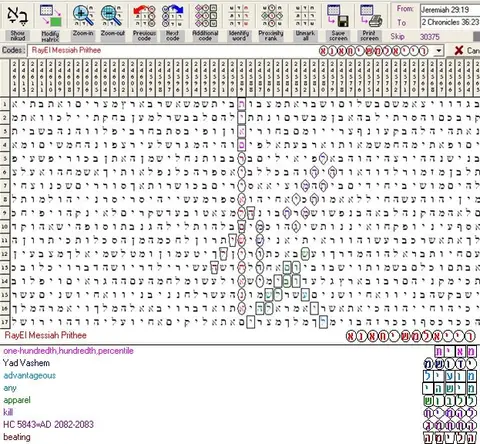480x444 pixels.
Task: Click the Unmark all icon
Action: point(305,16)
